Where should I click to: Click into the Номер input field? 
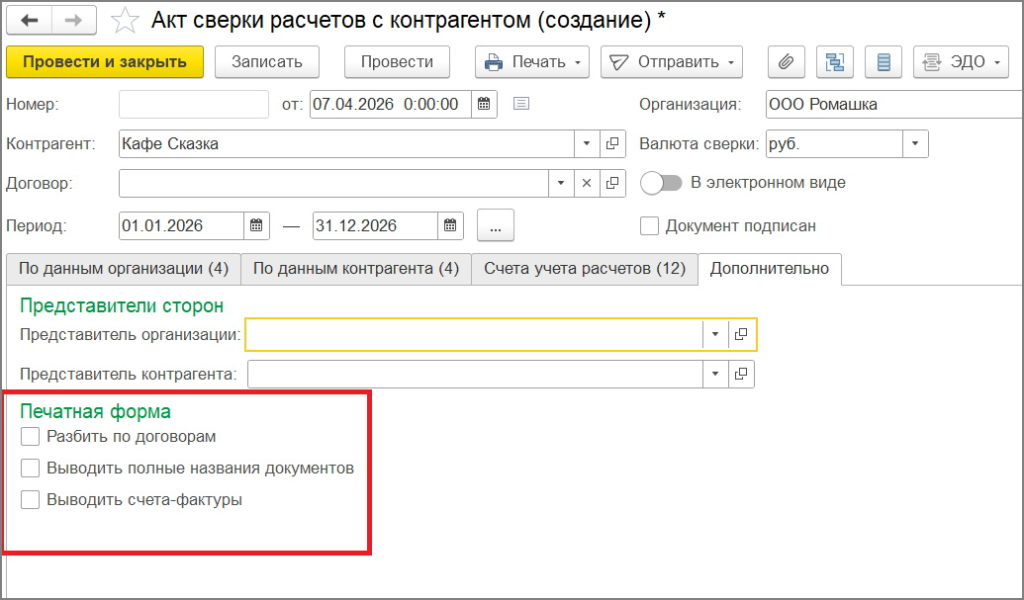point(193,104)
